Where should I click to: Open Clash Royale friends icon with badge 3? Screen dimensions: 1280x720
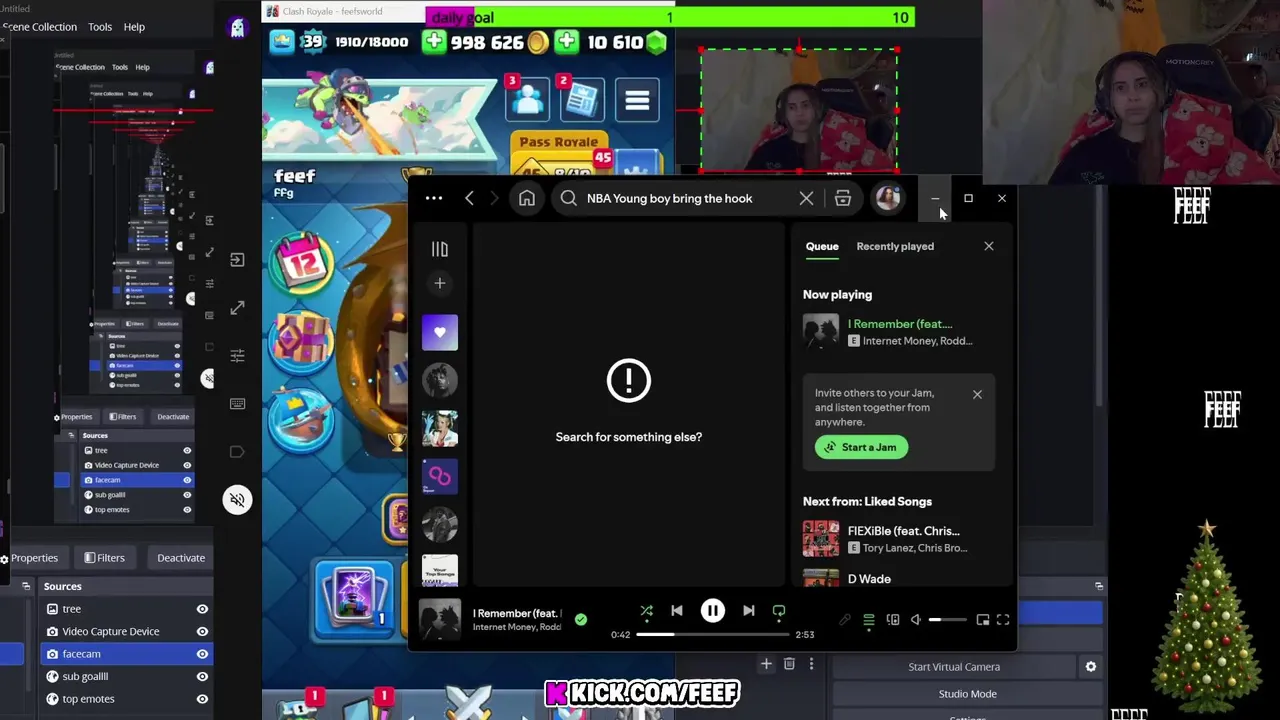pyautogui.click(x=527, y=98)
